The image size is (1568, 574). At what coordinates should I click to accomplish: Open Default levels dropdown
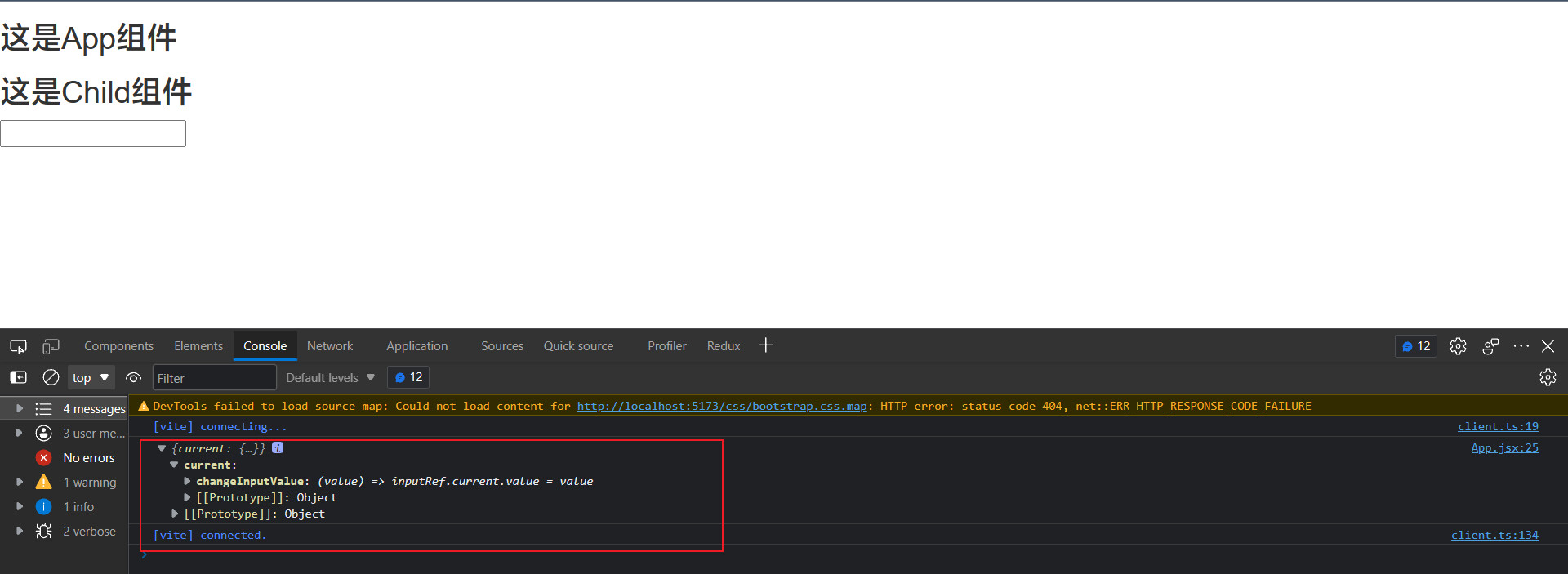[330, 377]
